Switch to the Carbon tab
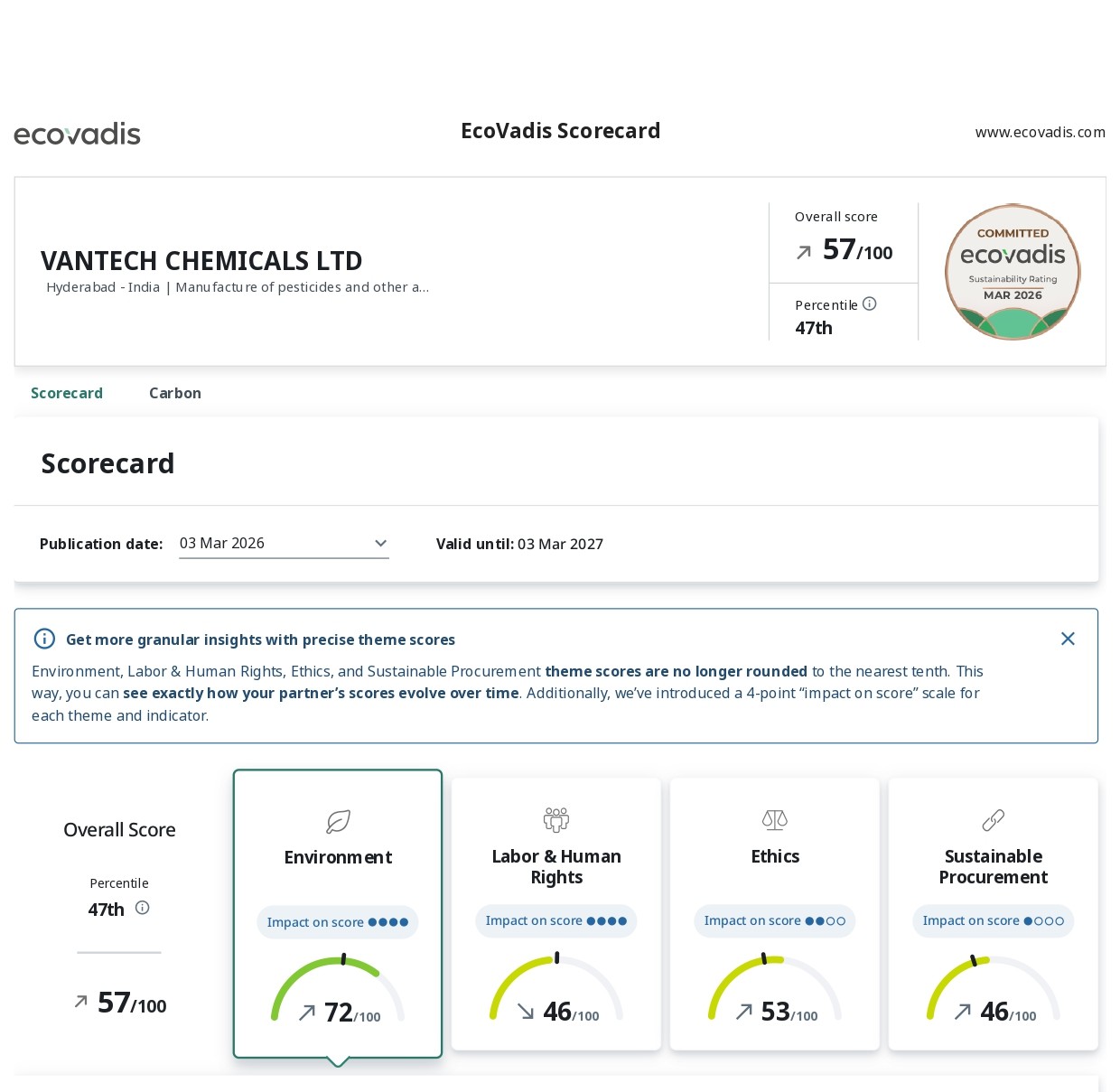Viewport: 1120px width, 1092px height. [175, 394]
